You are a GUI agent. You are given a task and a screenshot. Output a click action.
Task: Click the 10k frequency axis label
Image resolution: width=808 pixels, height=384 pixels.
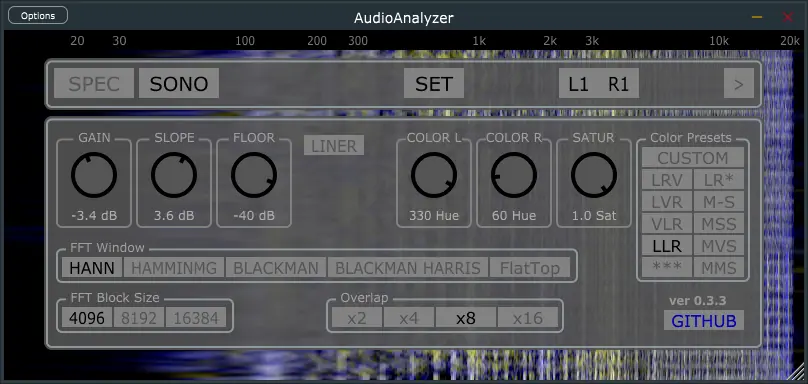pos(719,41)
